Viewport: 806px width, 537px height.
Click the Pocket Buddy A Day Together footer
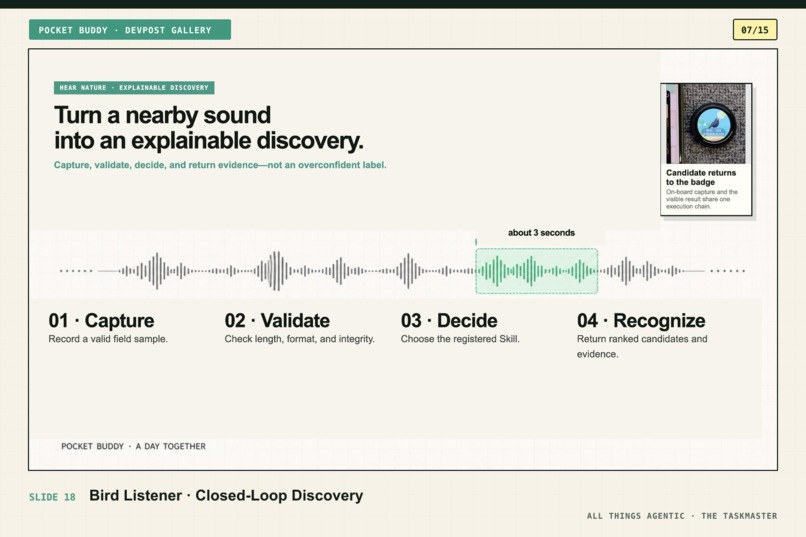pos(133,446)
